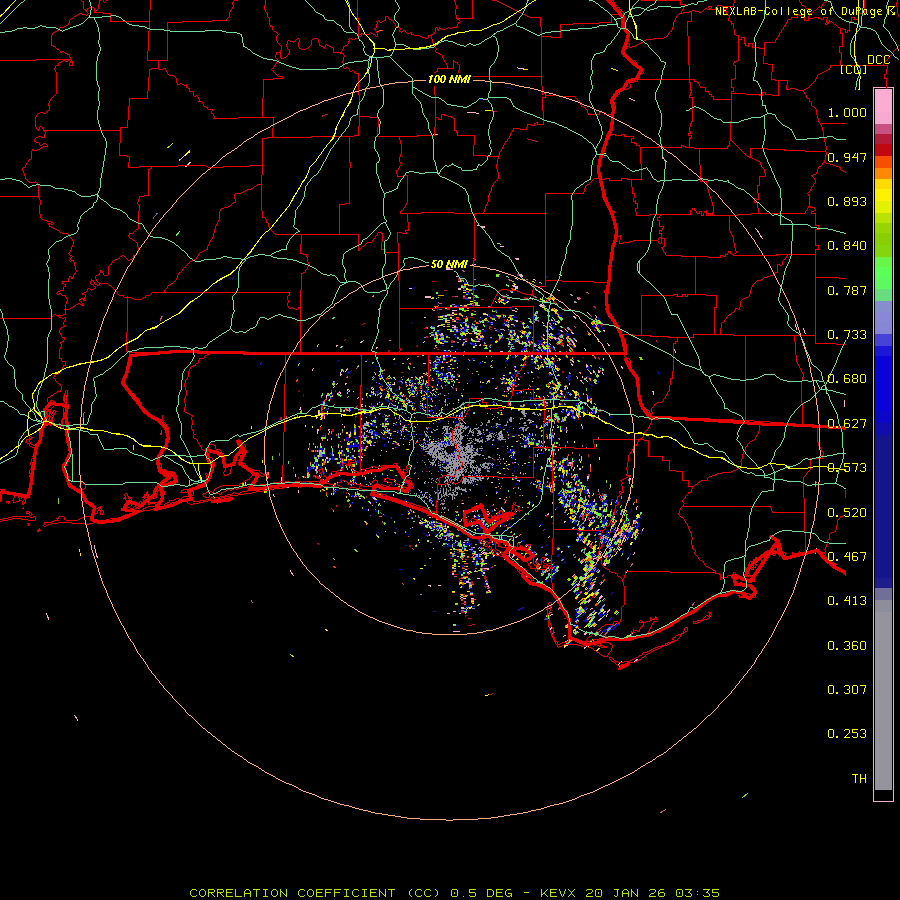This screenshot has height=900, width=900.
Task: Click the 0.253 legend value
Action: [x=847, y=734]
